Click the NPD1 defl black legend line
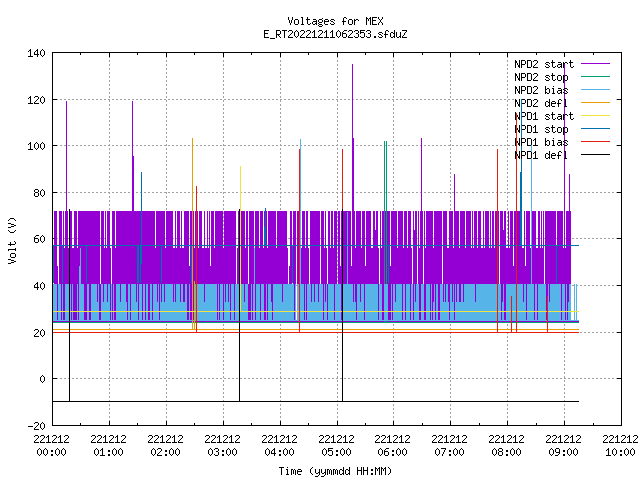The width and height of the screenshot is (640, 480). tap(595, 155)
